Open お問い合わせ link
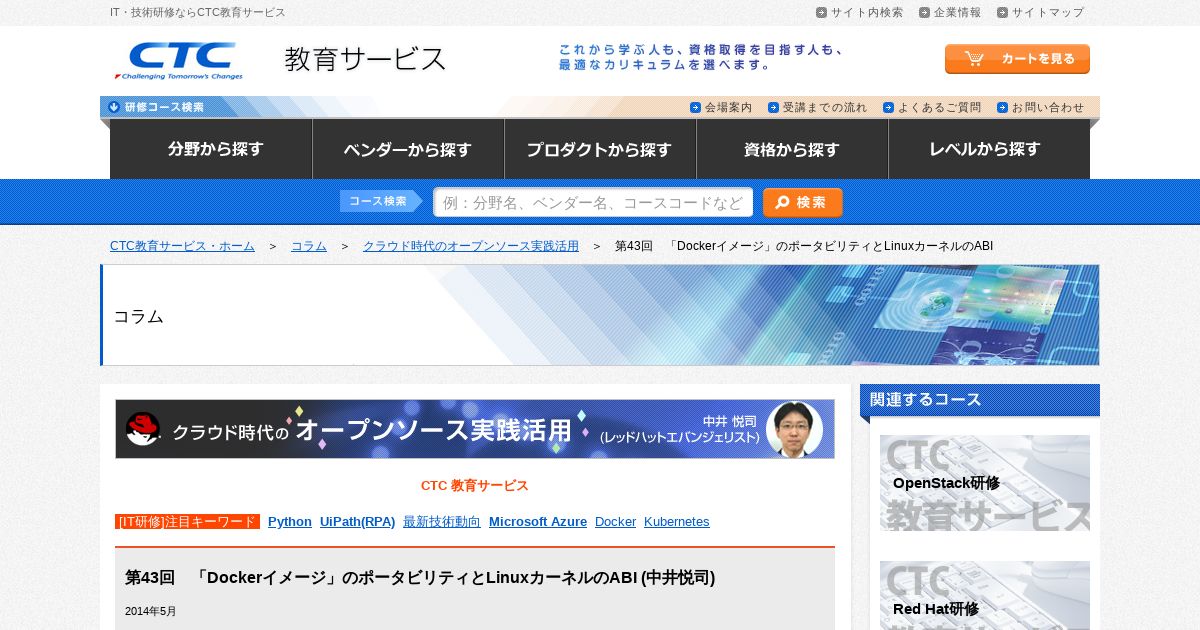Viewport: 1200px width, 630px height. point(1047,107)
